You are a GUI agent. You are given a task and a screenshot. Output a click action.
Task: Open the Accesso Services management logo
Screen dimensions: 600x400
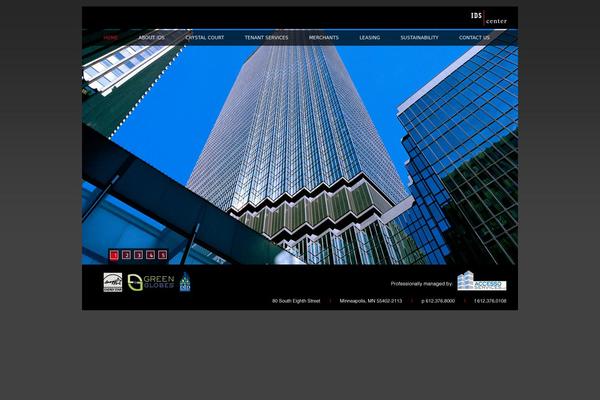(482, 281)
